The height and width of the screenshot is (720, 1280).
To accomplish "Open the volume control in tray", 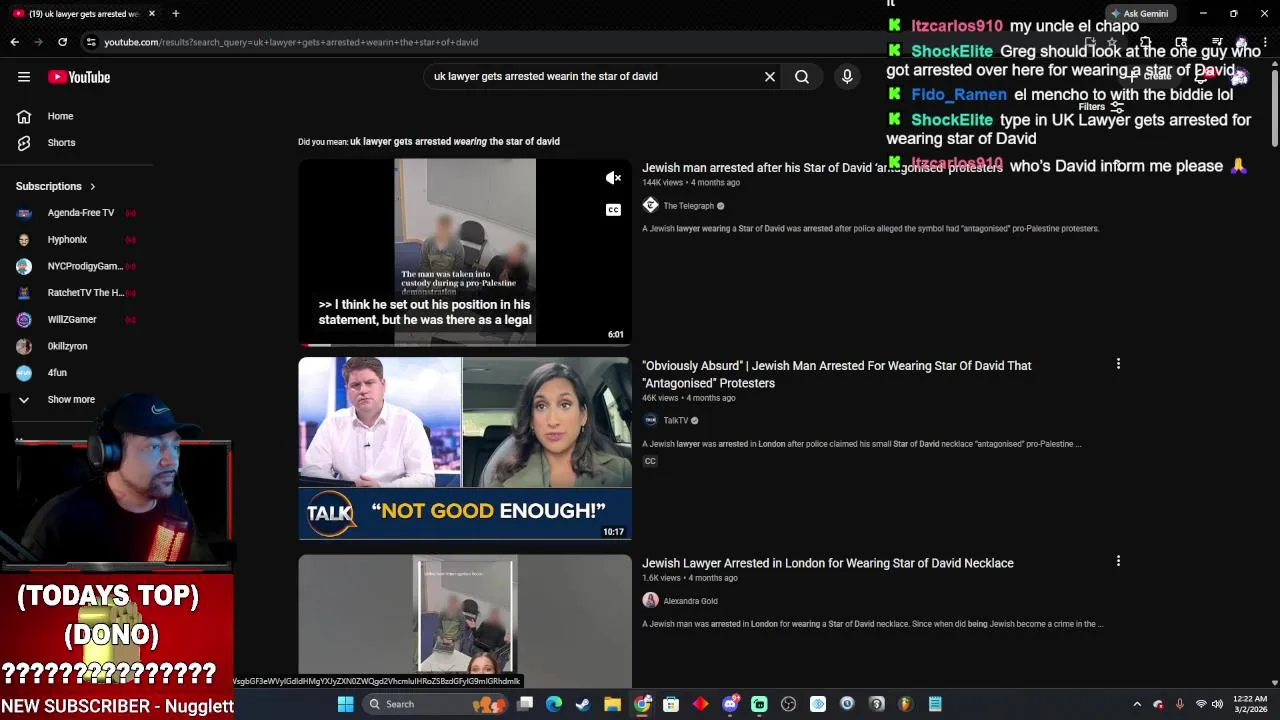I will [x=1218, y=704].
